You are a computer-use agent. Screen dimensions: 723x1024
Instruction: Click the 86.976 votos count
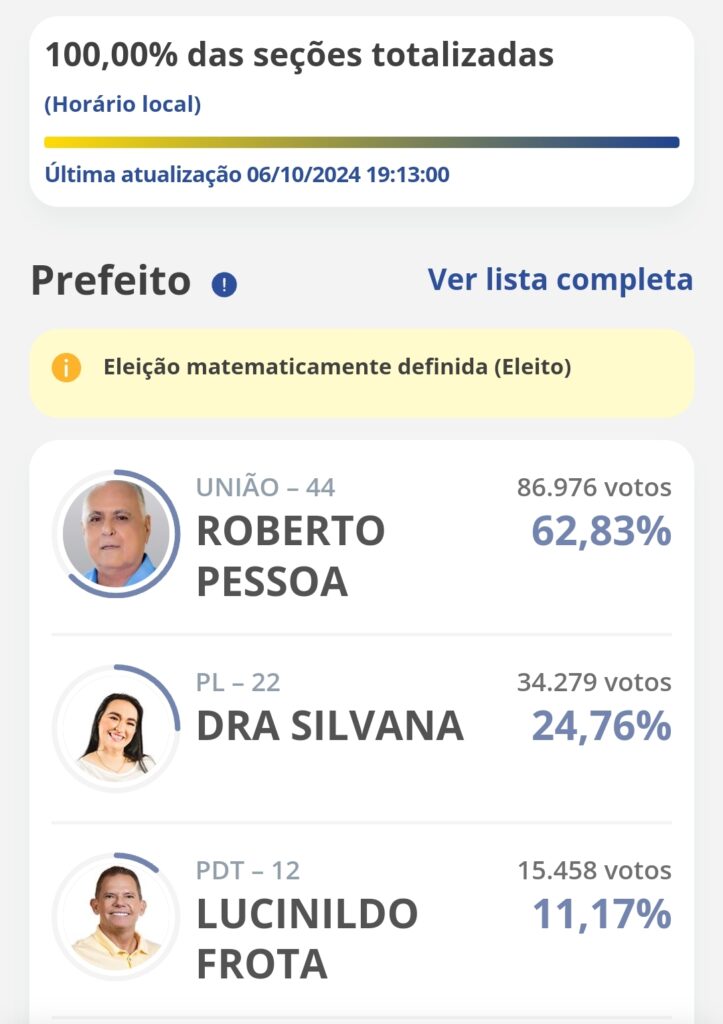[x=594, y=488]
